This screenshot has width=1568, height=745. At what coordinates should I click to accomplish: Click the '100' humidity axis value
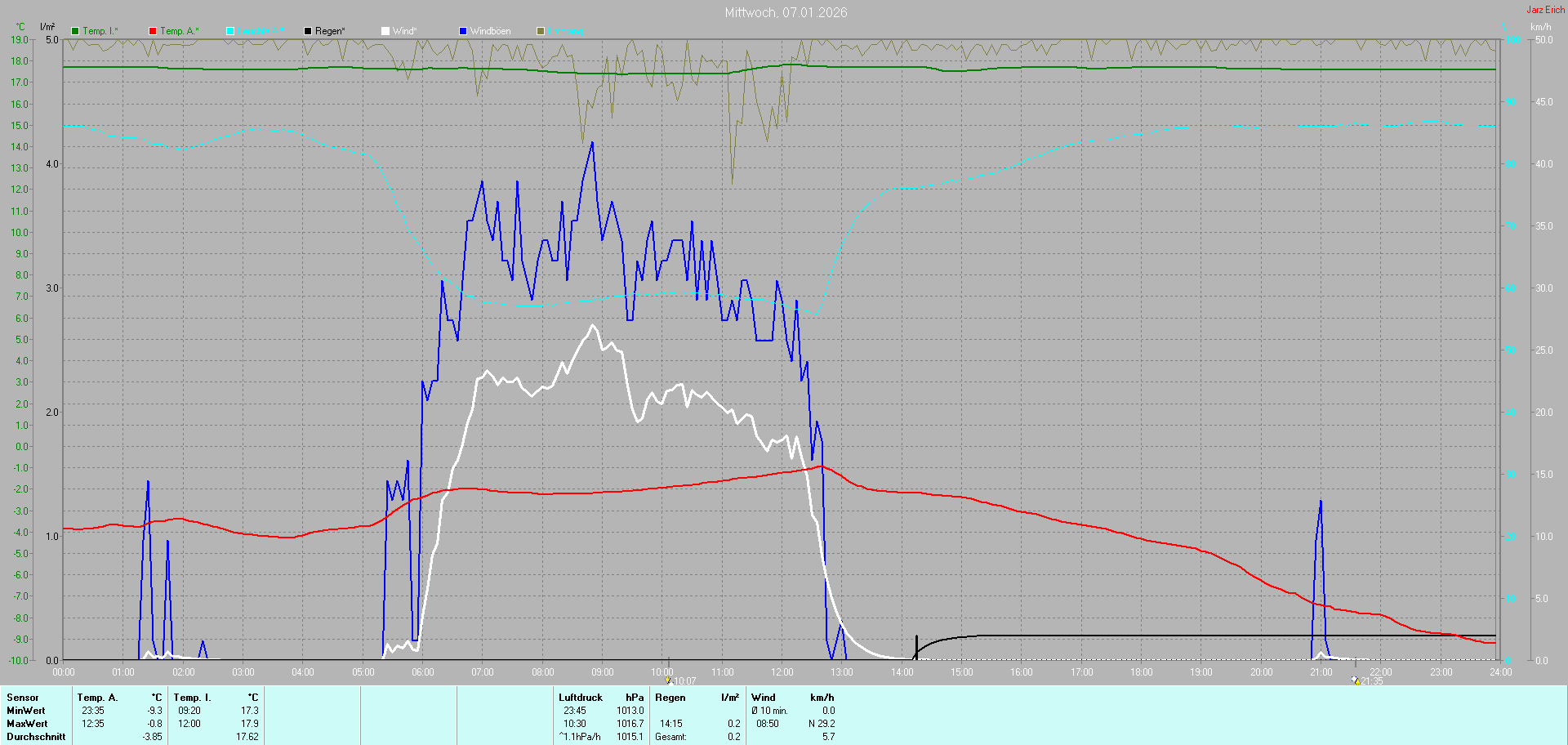pyautogui.click(x=1513, y=39)
